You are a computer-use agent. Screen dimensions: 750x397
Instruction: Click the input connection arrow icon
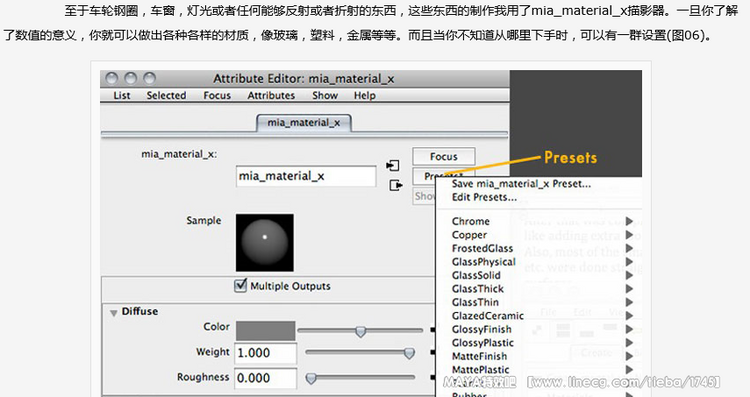click(393, 165)
